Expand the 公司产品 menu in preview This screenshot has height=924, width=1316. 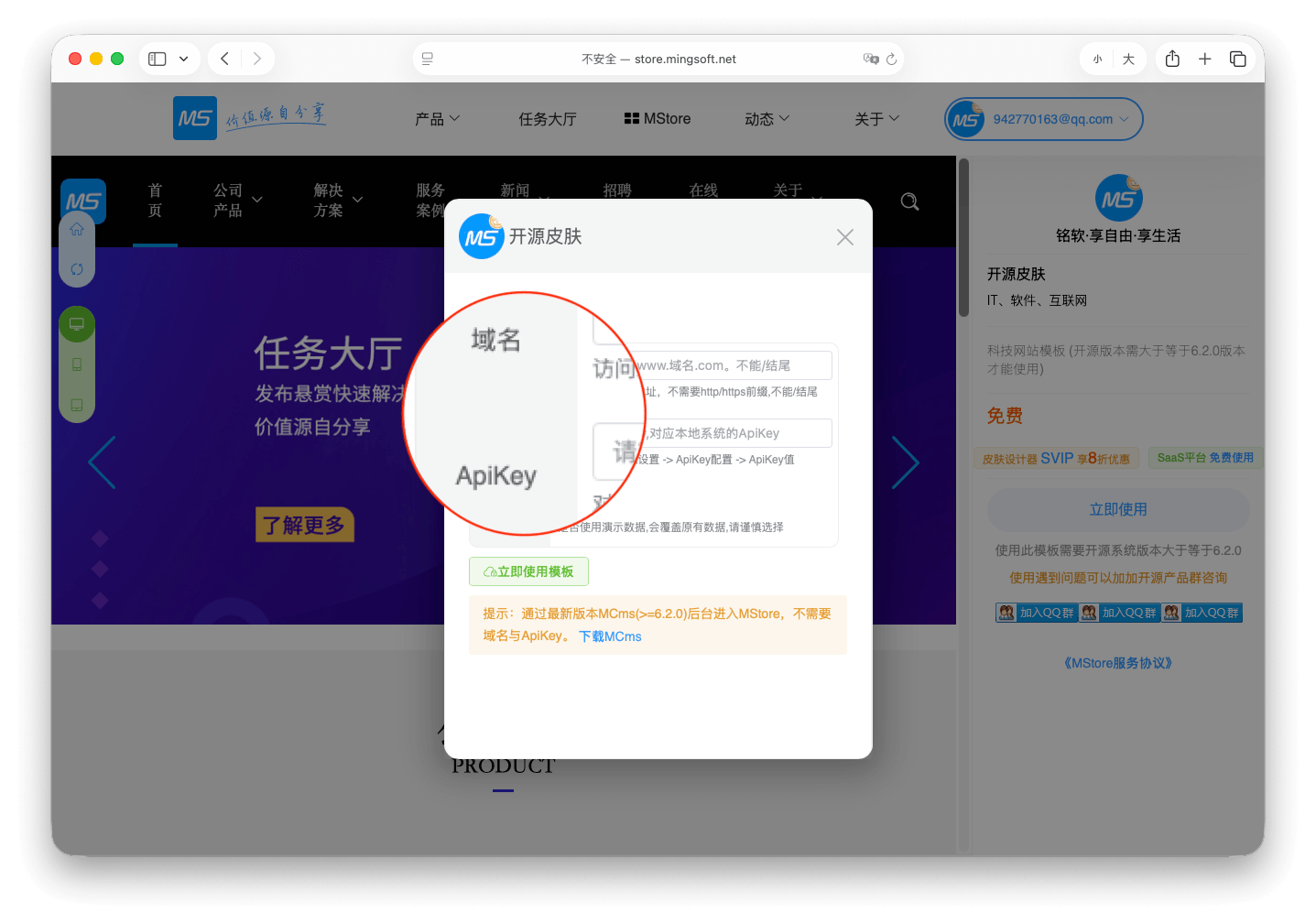[x=237, y=201]
